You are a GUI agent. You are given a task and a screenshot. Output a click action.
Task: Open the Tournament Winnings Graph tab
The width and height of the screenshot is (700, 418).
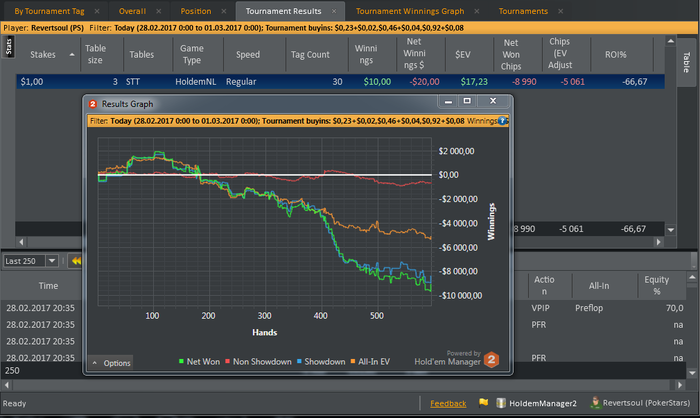(x=410, y=11)
